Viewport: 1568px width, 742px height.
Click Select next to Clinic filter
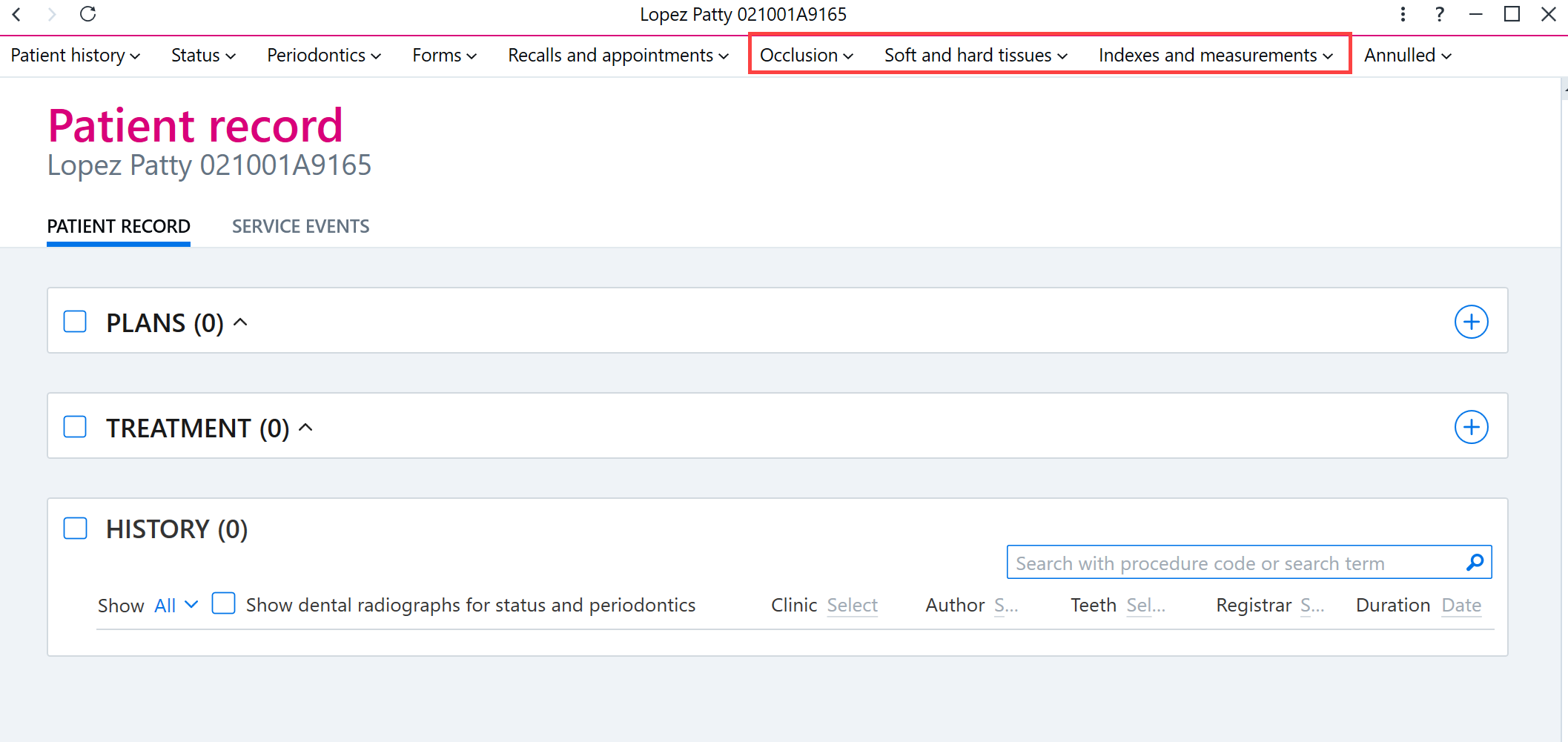click(852, 606)
